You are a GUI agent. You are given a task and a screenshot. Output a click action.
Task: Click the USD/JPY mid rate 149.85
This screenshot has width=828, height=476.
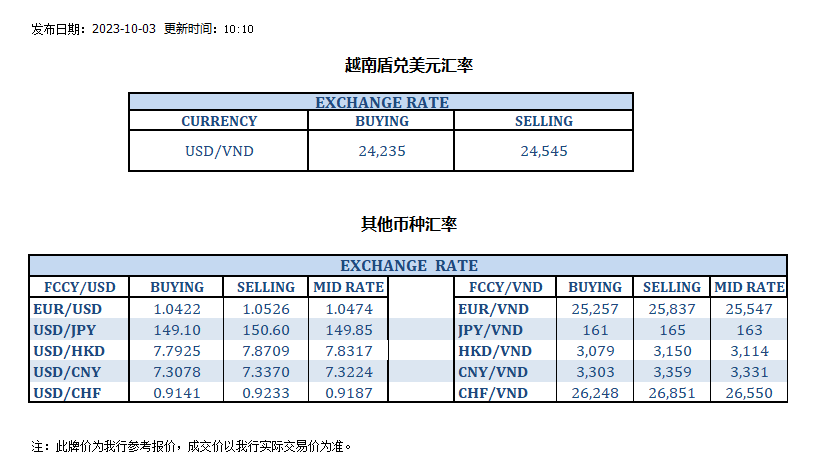click(348, 330)
